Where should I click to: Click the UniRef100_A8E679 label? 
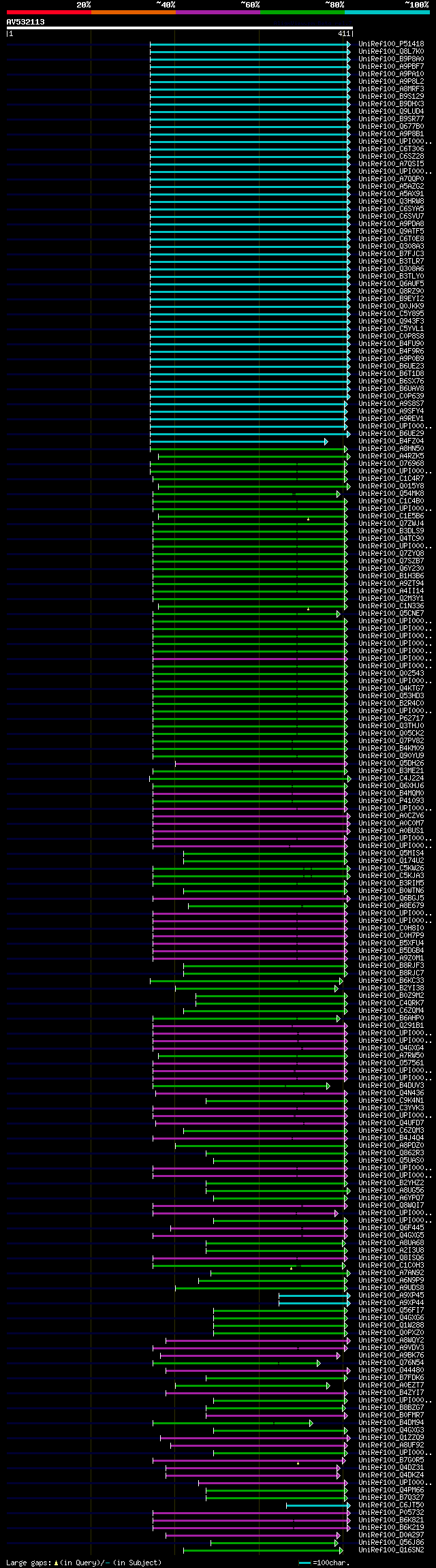coord(391,906)
